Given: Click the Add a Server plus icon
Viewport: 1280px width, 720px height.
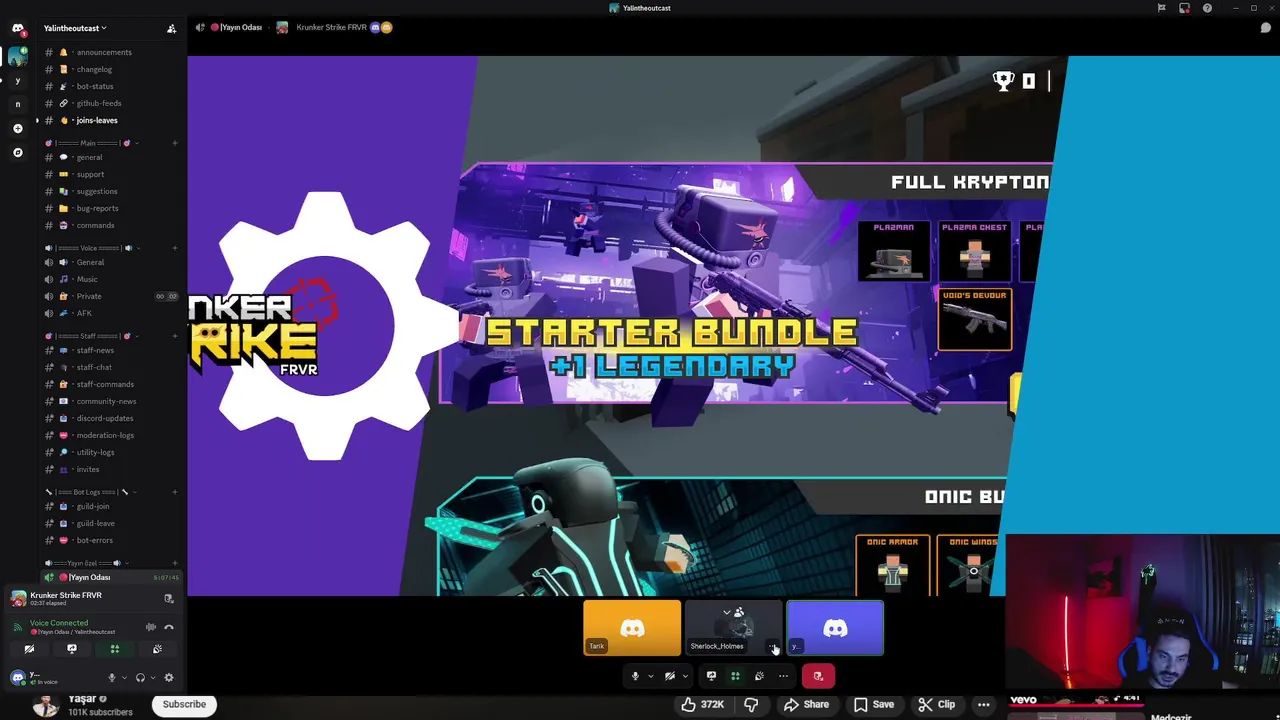Looking at the screenshot, I should pos(17,128).
